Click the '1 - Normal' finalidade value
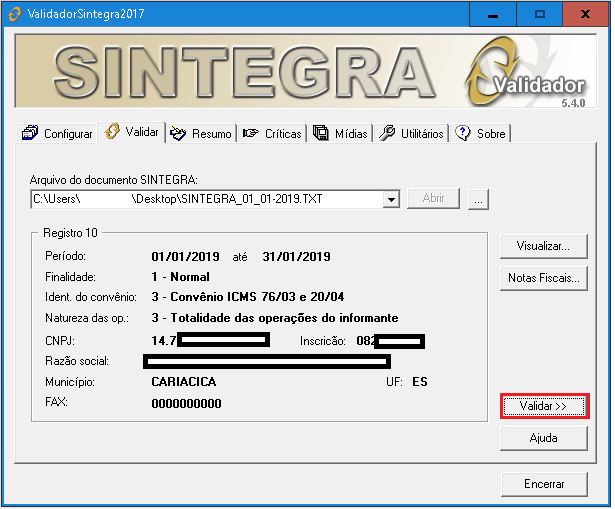This screenshot has height=509, width=615. pyautogui.click(x=181, y=278)
